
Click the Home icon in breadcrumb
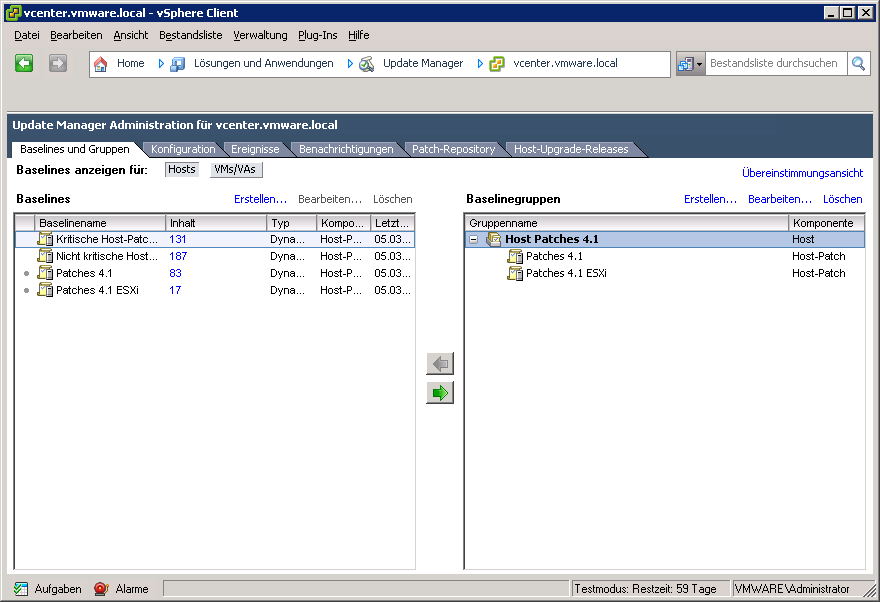tap(101, 64)
